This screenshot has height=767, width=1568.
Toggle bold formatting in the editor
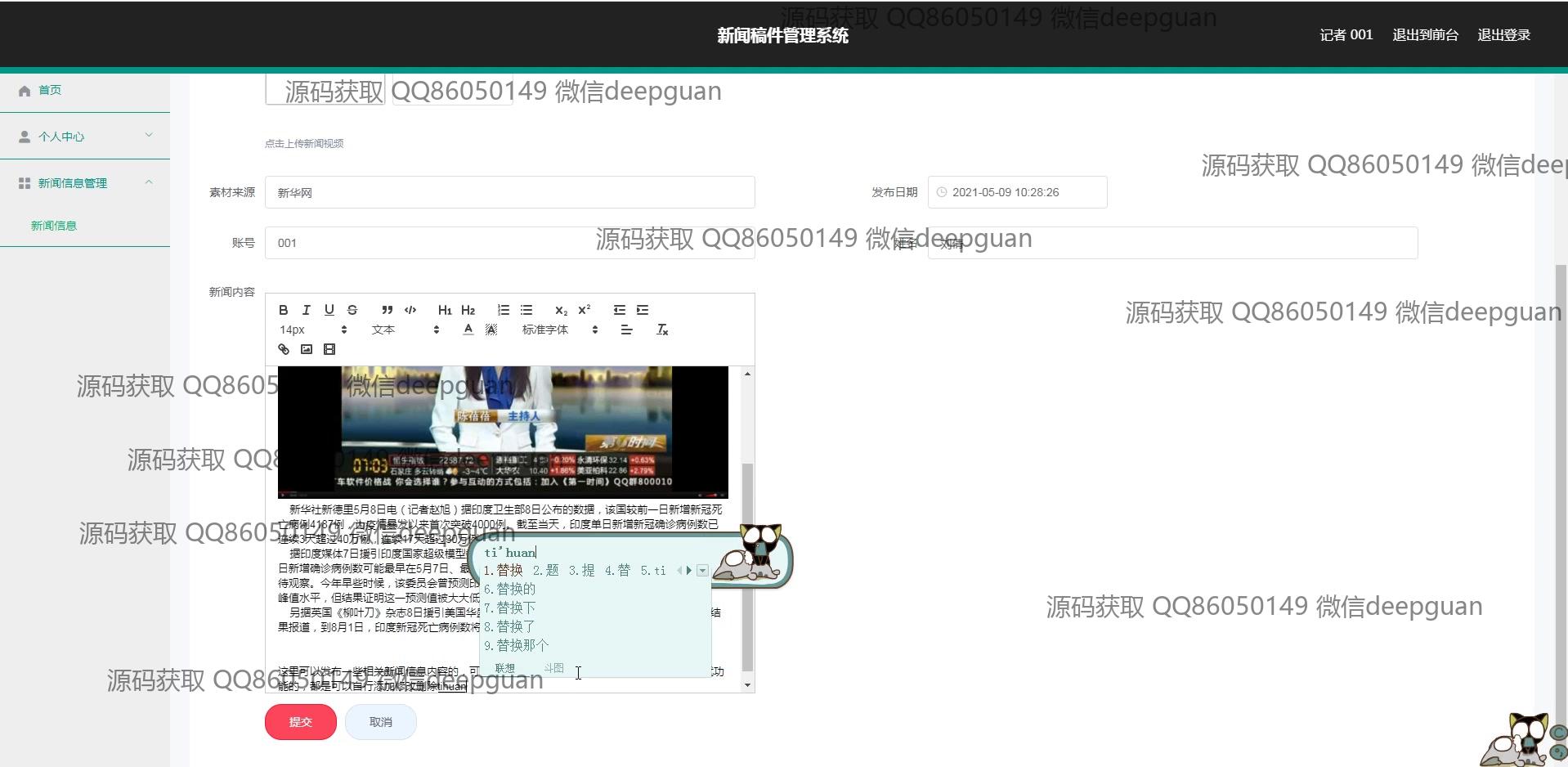tap(284, 310)
